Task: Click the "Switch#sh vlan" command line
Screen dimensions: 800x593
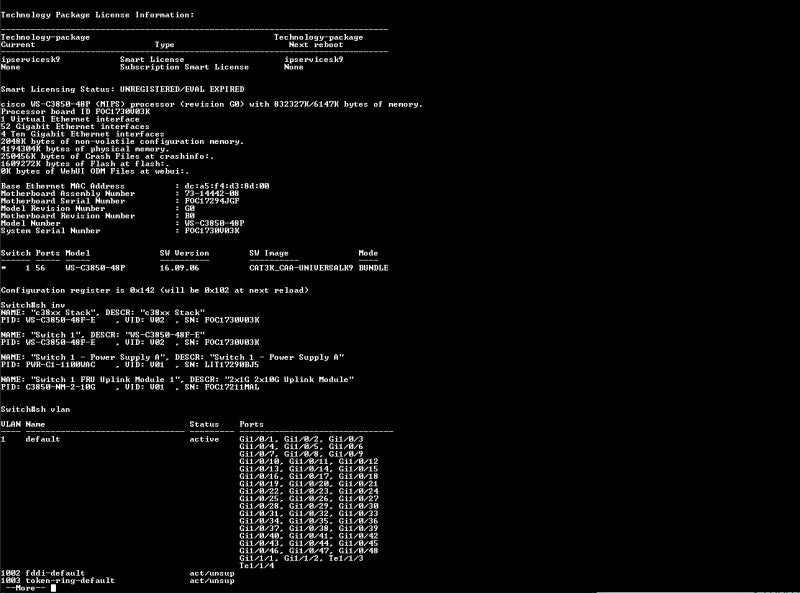Action: click(x=36, y=410)
